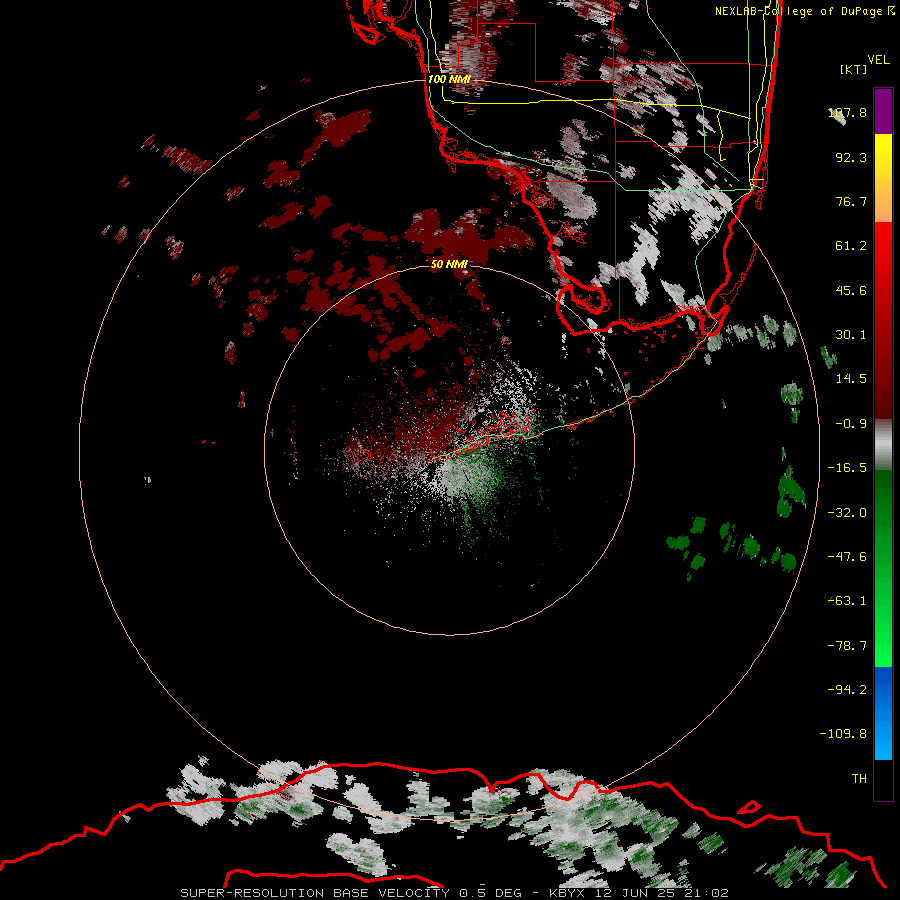900x900 pixels.
Task: Select the VEL legend title
Action: click(878, 60)
